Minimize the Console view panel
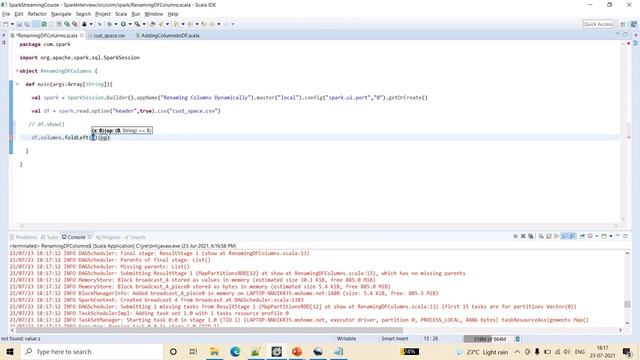 click(618, 236)
